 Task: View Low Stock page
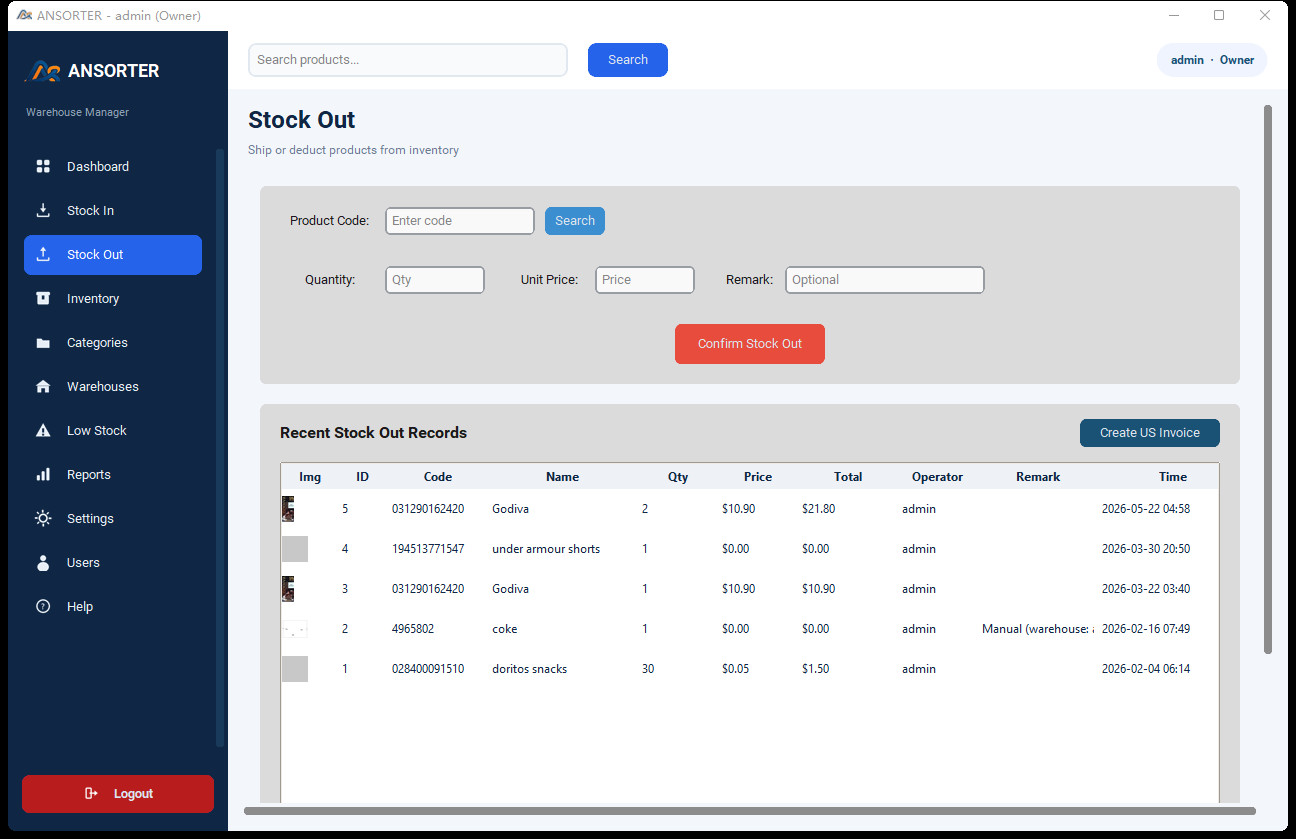pyautogui.click(x=113, y=430)
